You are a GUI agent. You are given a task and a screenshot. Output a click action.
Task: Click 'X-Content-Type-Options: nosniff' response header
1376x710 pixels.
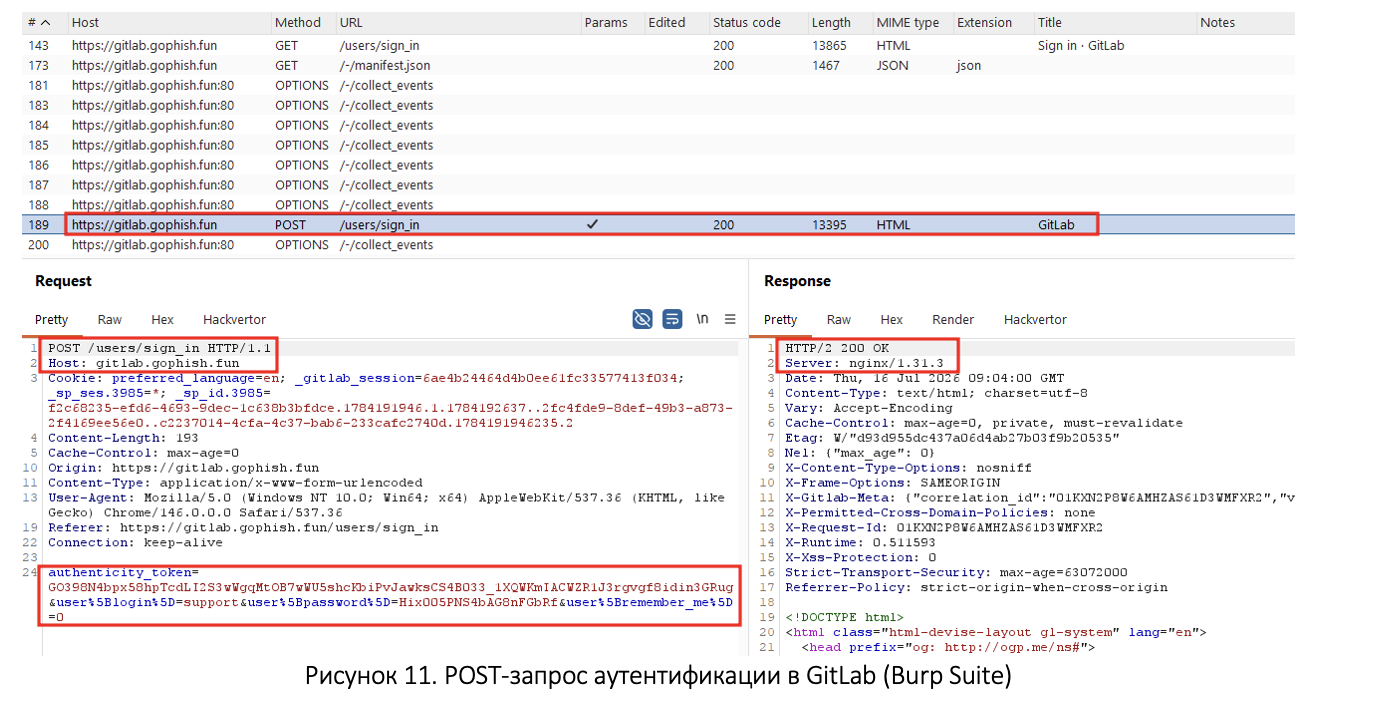[908, 468]
